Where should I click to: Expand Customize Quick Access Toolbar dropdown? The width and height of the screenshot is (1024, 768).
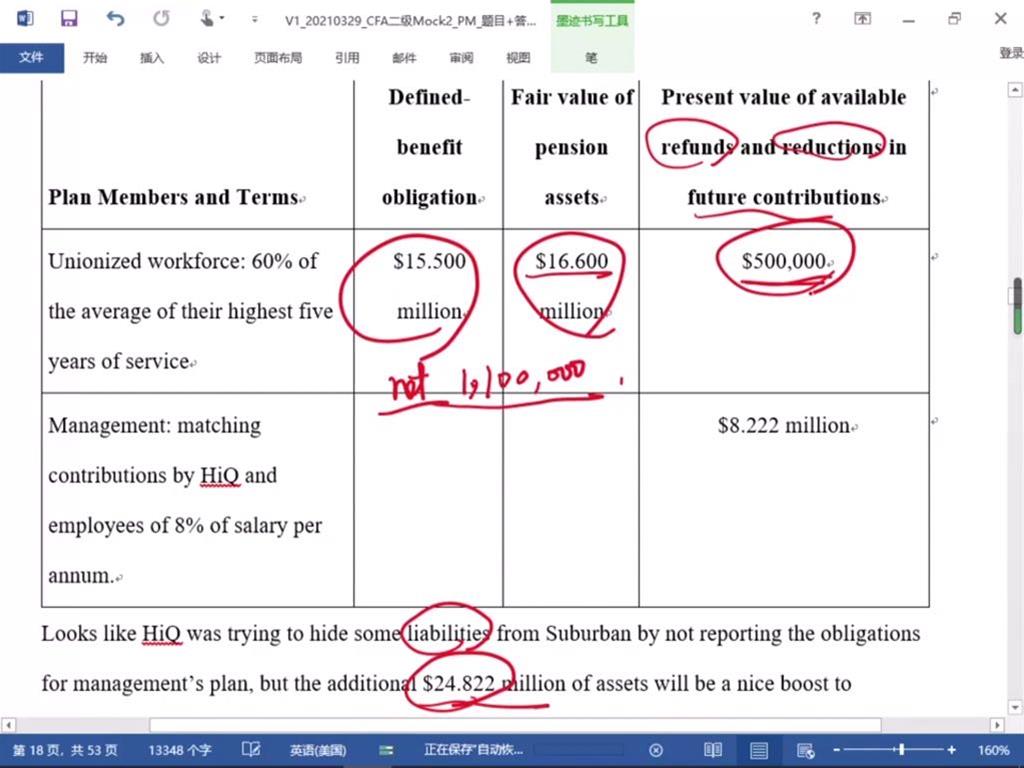point(255,19)
